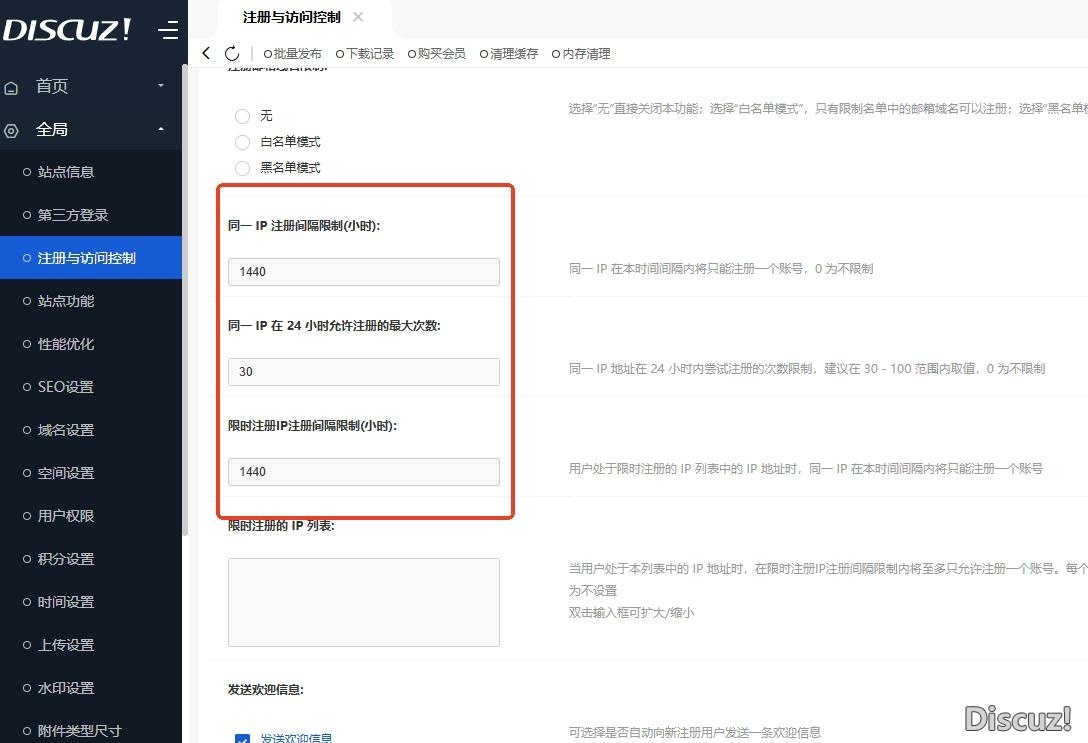Close the 注册与访问控制 tab

(358, 17)
